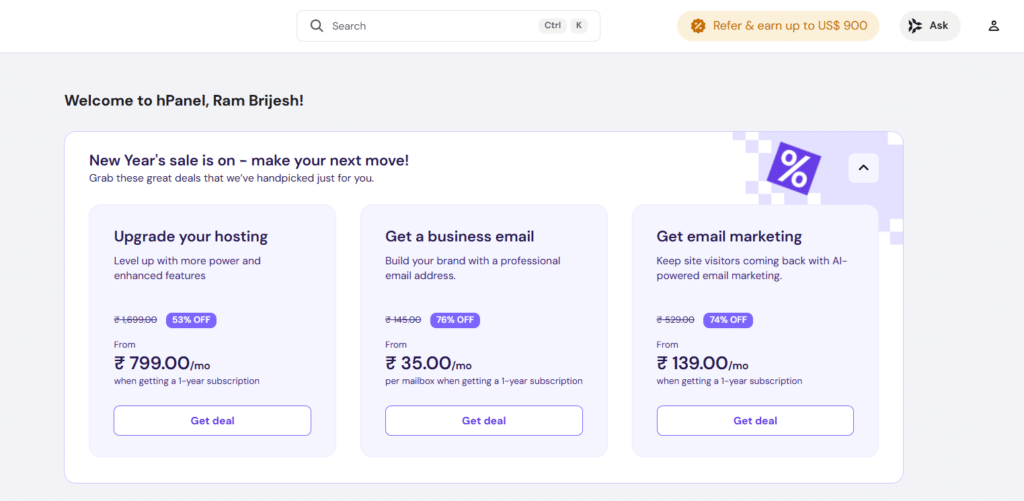The image size is (1024, 501).
Task: Click the purple percent tag illustration
Action: pos(793,170)
